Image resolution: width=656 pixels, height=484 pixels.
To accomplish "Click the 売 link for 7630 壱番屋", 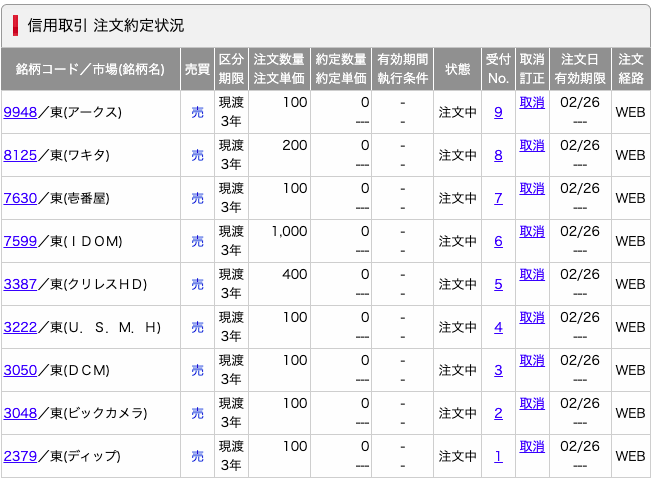I will point(197,199).
